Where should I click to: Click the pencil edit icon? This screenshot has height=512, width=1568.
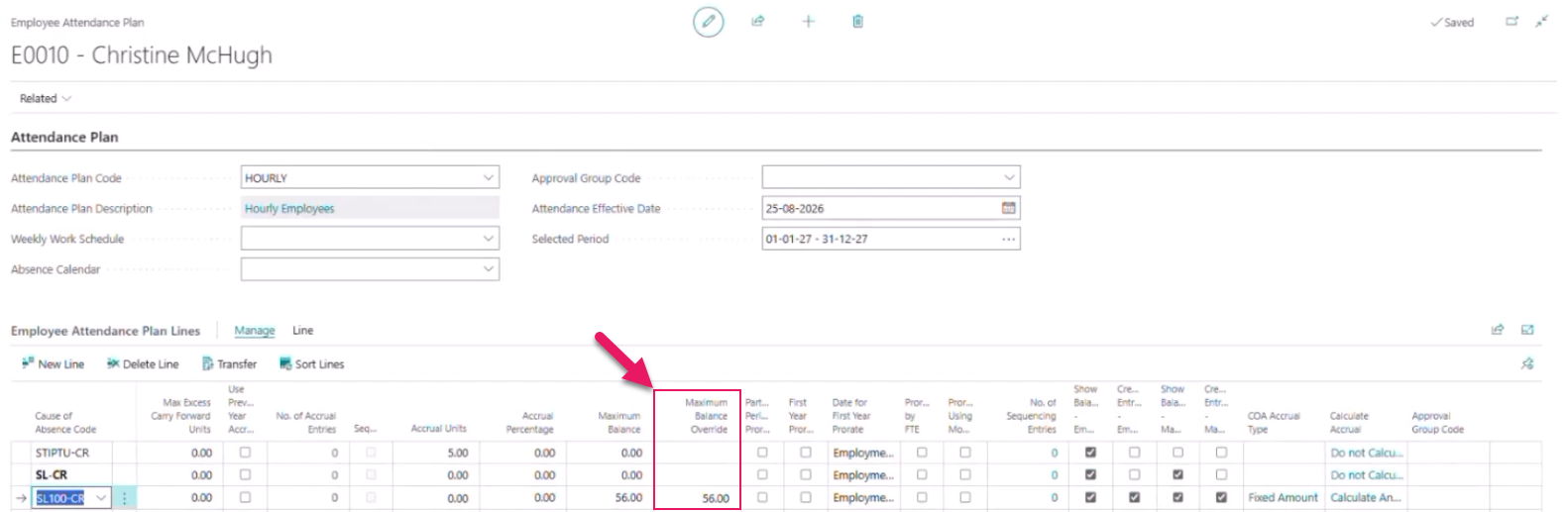[x=708, y=22]
